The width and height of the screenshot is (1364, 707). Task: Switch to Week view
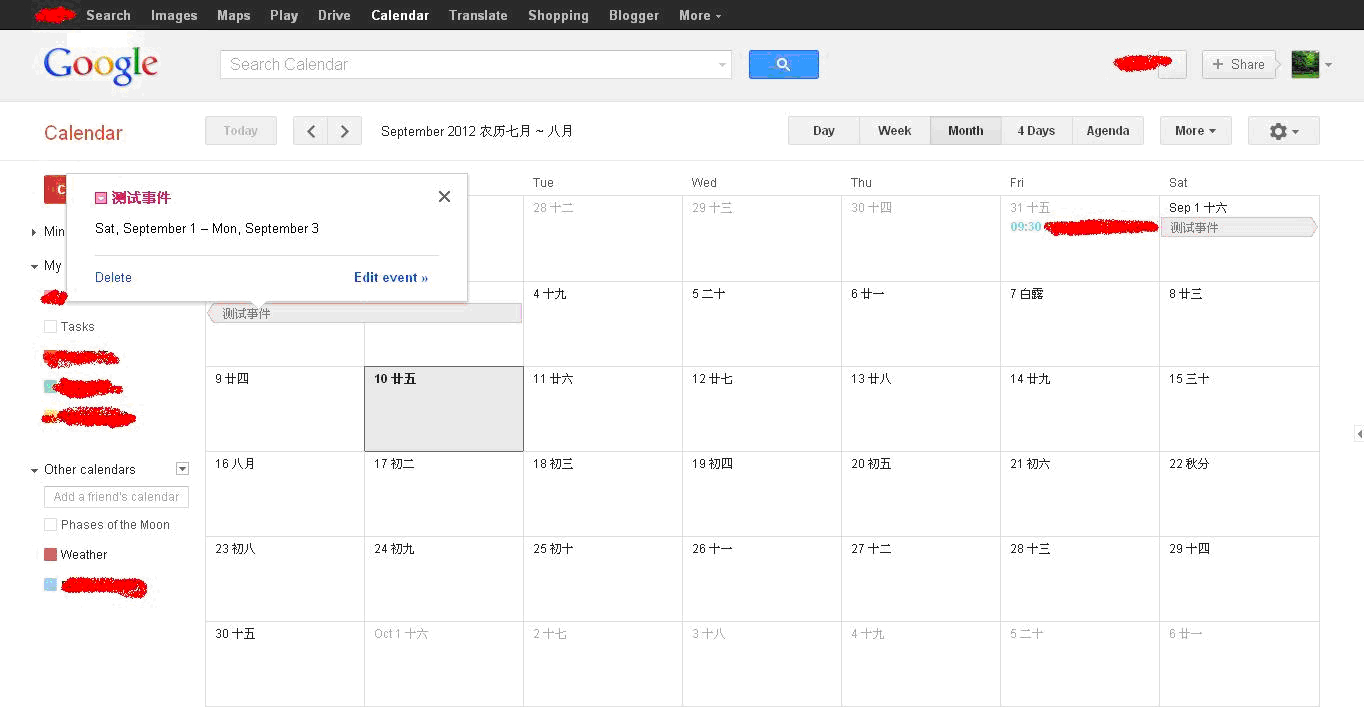point(894,131)
